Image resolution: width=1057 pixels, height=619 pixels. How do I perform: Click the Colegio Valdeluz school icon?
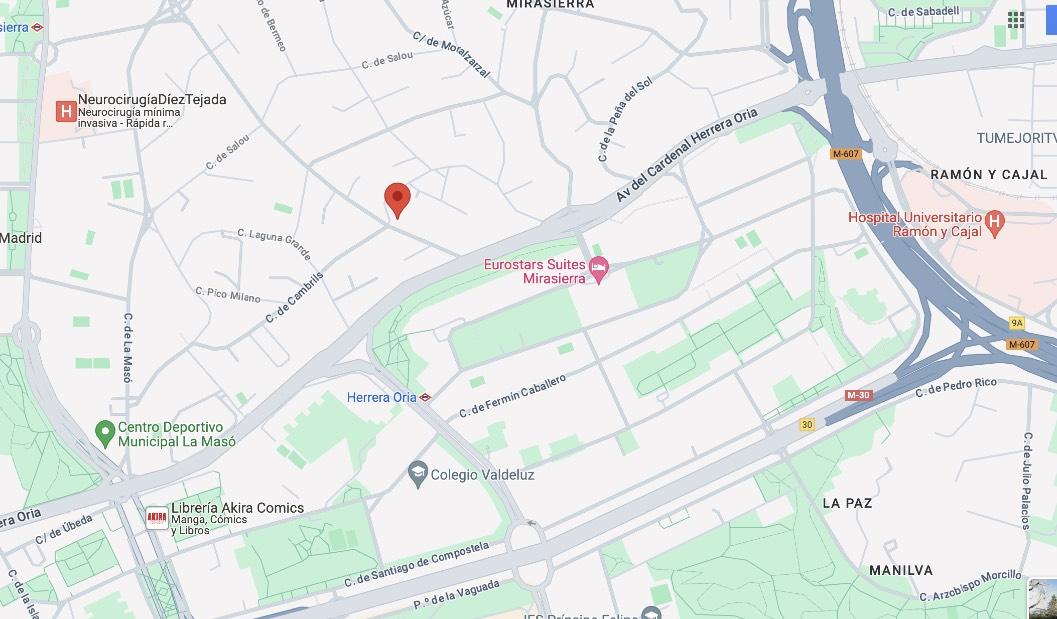coord(418,474)
